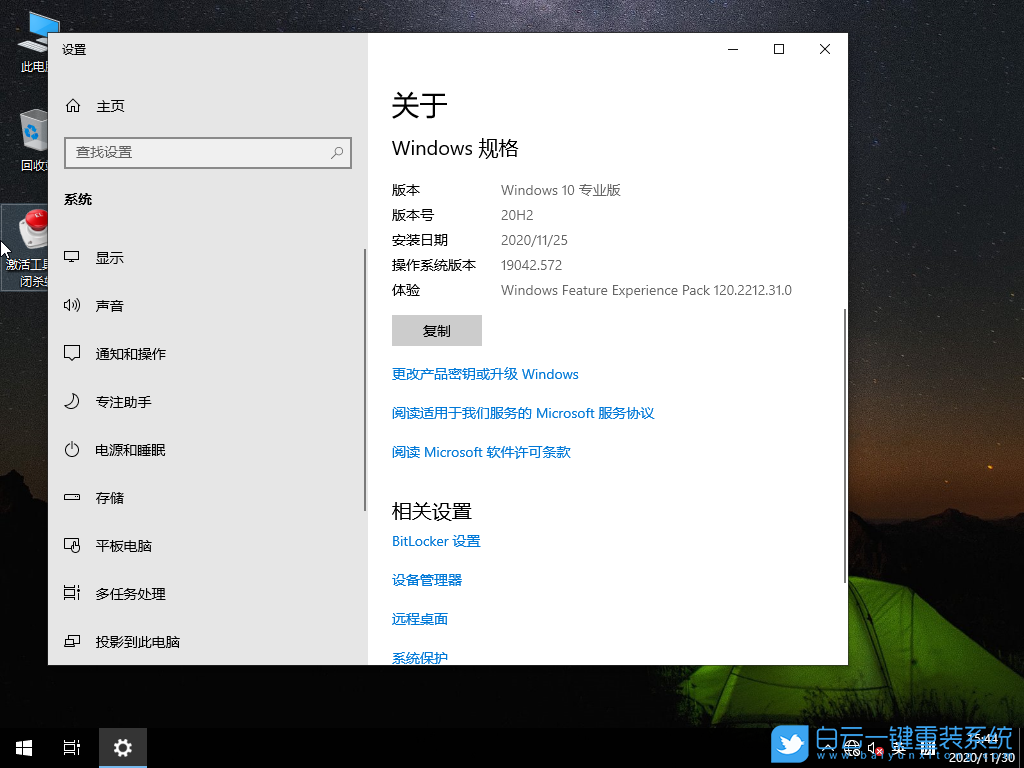Open BitLocker 设置 under 相关设置
Image resolution: width=1024 pixels, height=768 pixels.
point(436,540)
